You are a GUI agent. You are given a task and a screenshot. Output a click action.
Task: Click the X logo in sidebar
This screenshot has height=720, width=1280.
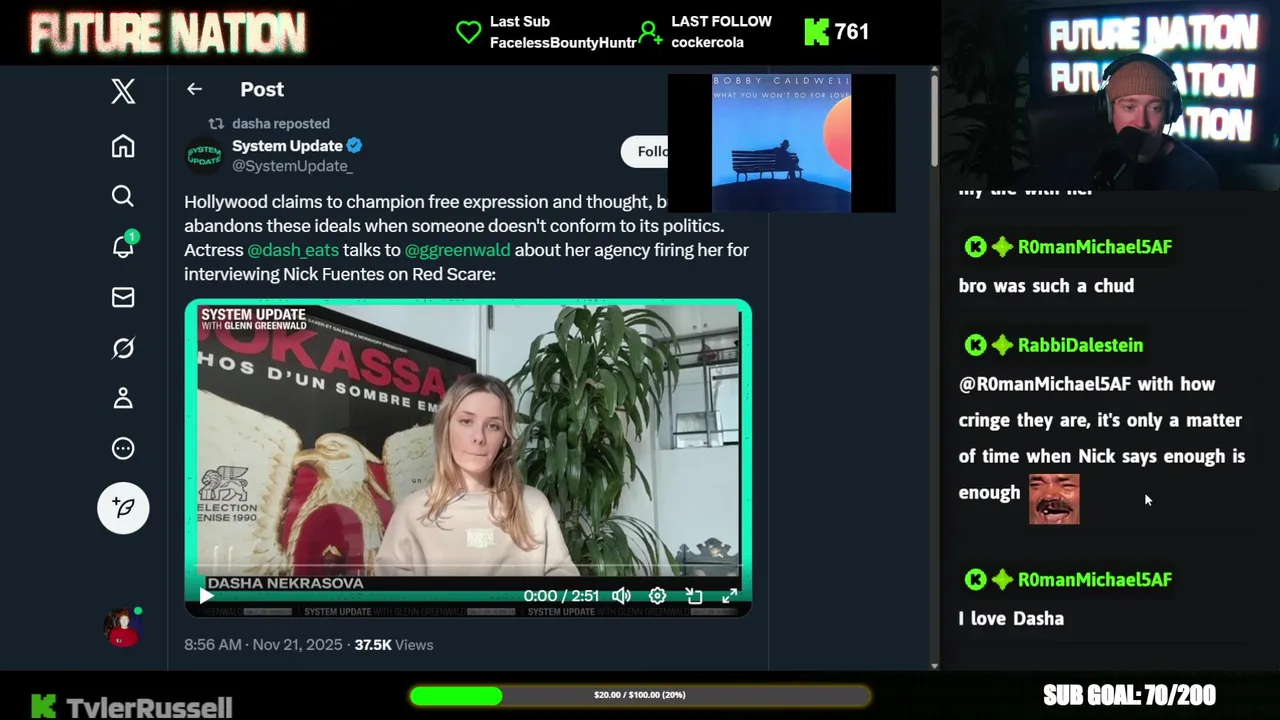point(123,92)
